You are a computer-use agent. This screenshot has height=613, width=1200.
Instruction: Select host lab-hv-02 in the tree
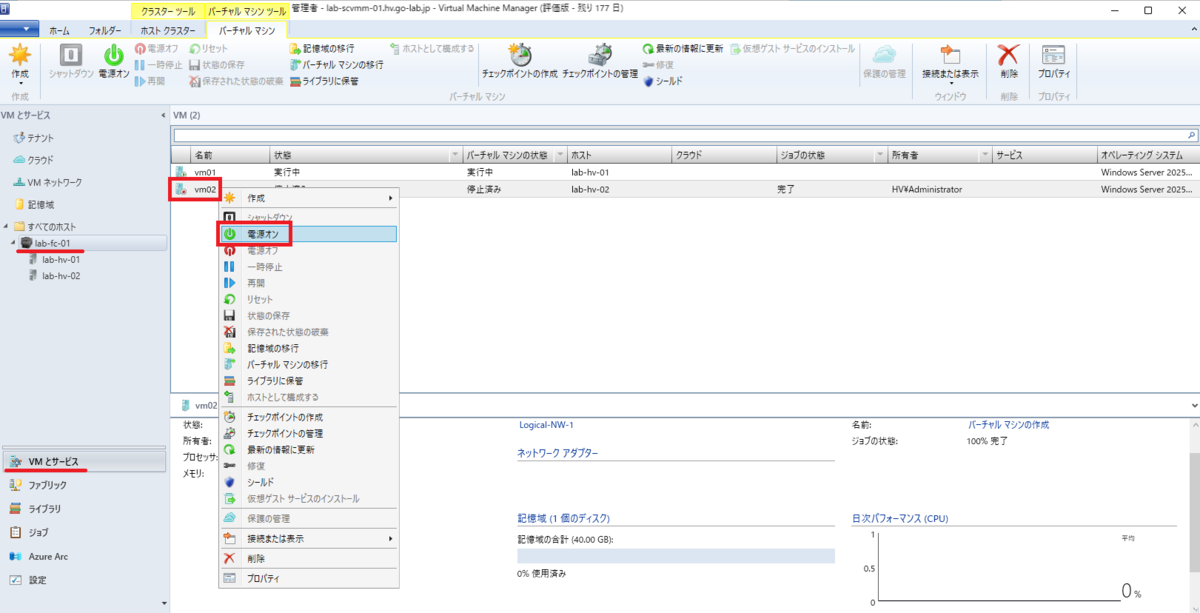click(x=60, y=276)
